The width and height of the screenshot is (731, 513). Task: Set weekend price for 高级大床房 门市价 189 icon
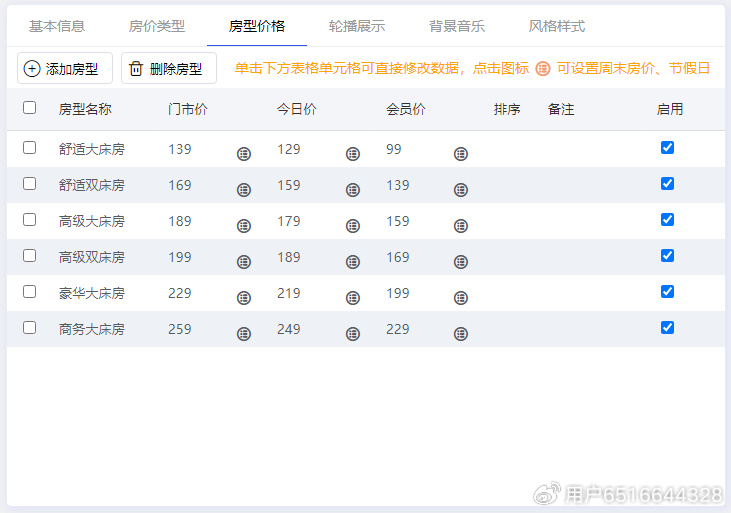[244, 226]
